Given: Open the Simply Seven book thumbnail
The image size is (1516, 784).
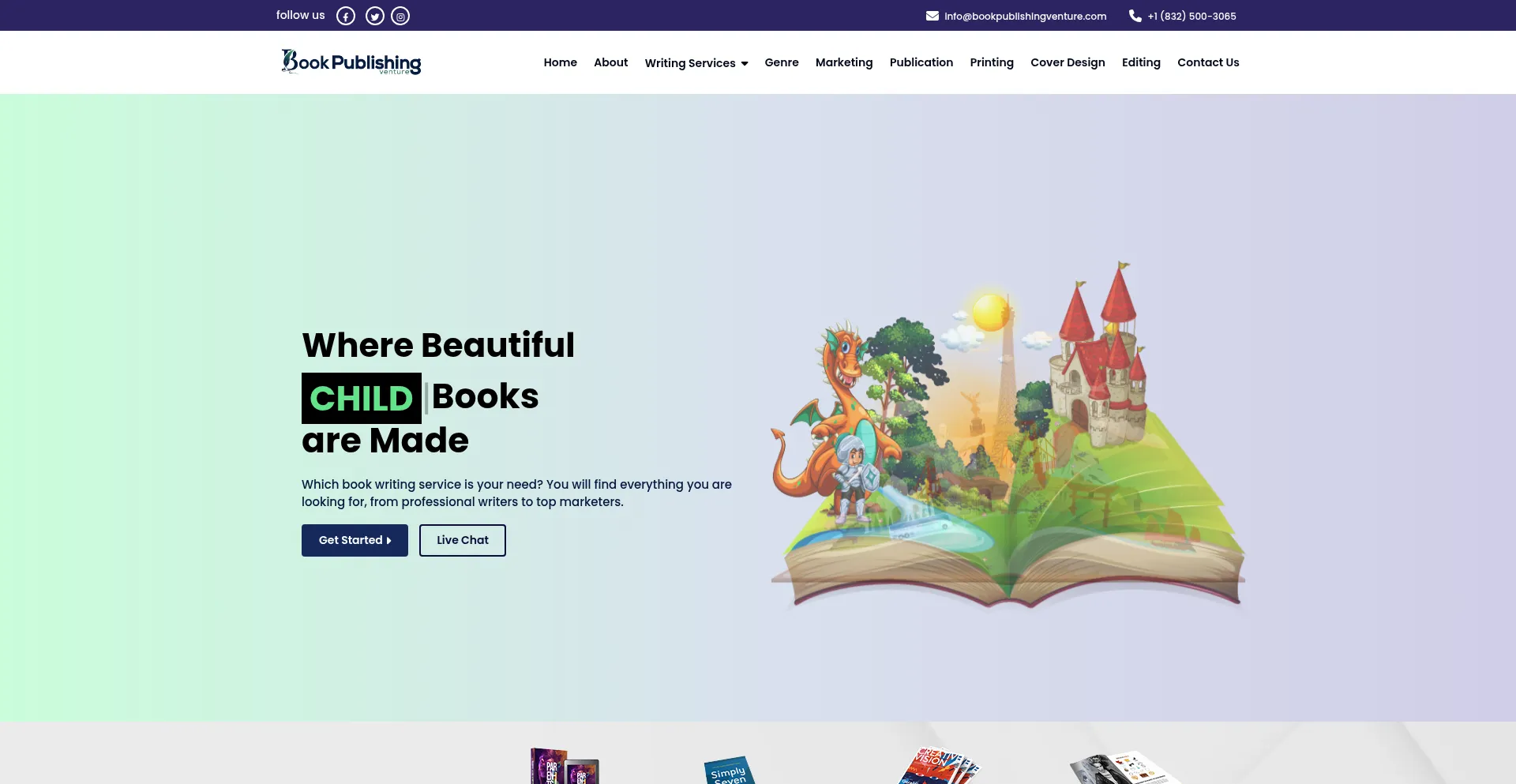Looking at the screenshot, I should pyautogui.click(x=730, y=771).
